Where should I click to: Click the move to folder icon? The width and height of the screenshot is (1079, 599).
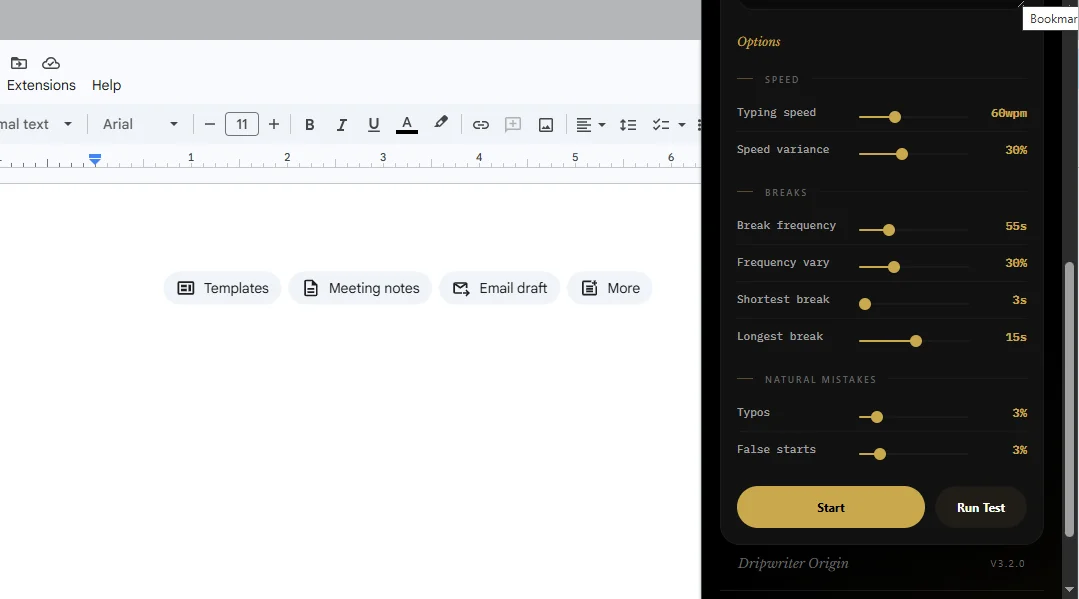pos(19,63)
